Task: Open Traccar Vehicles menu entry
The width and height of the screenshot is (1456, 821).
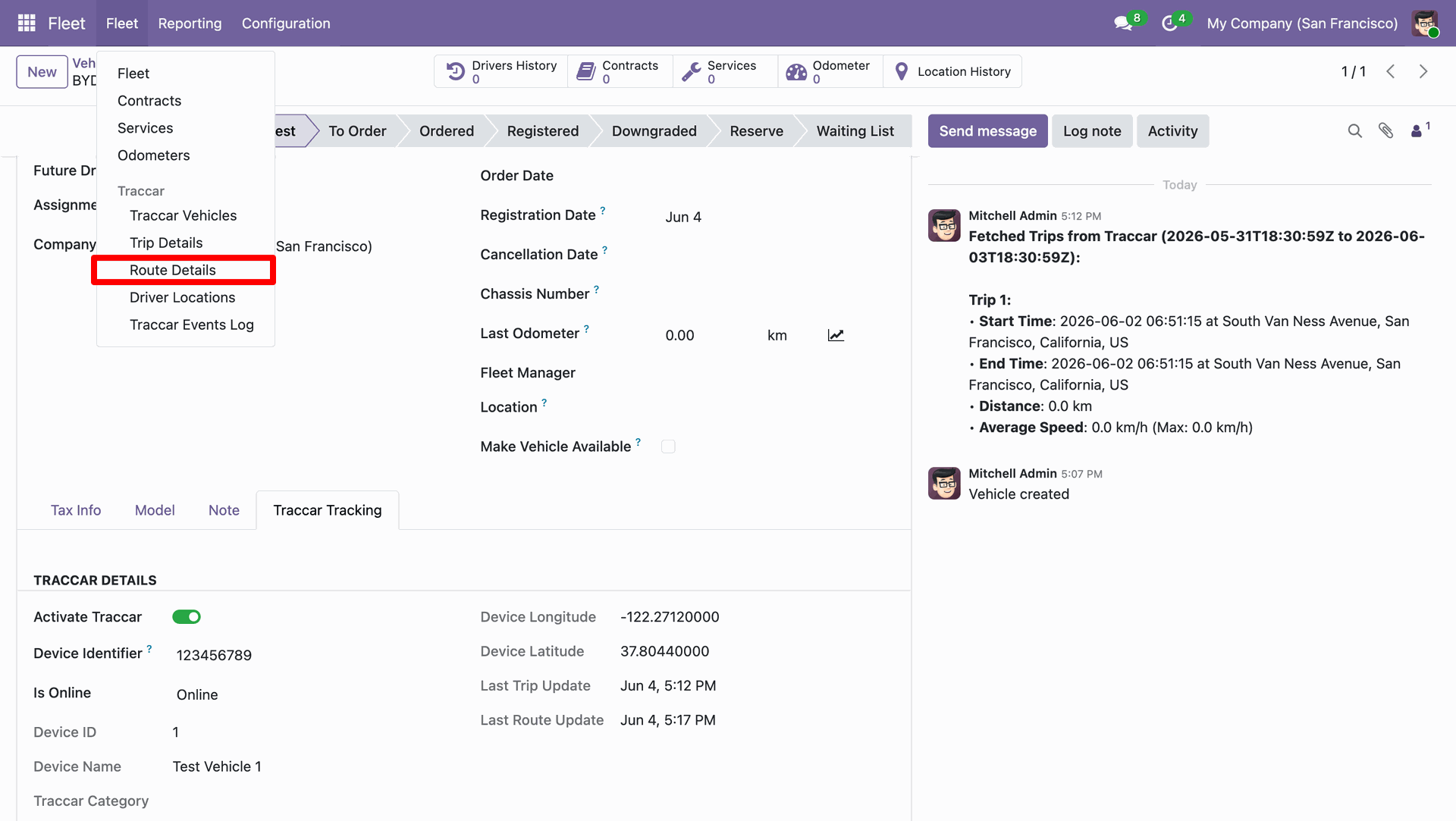Action: click(184, 215)
